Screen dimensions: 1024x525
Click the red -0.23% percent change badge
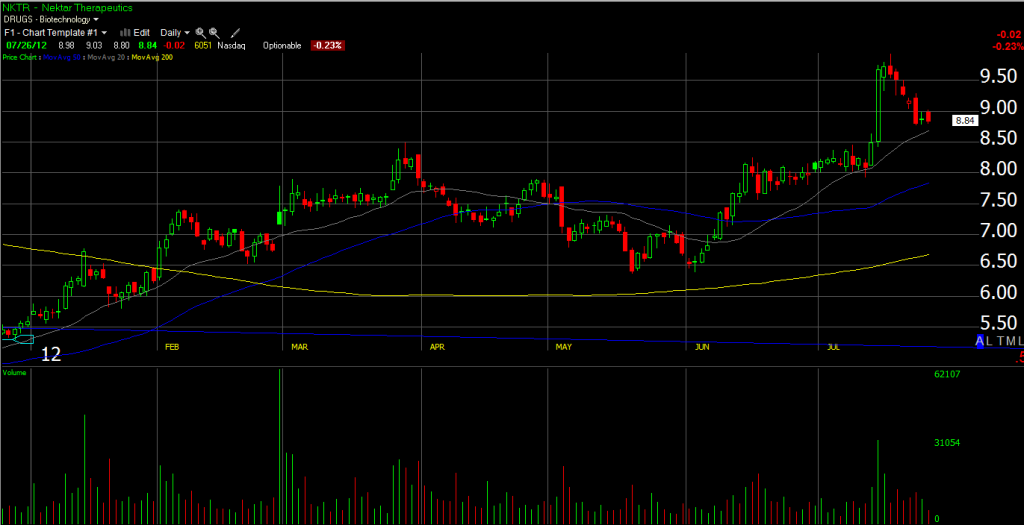tap(325, 45)
